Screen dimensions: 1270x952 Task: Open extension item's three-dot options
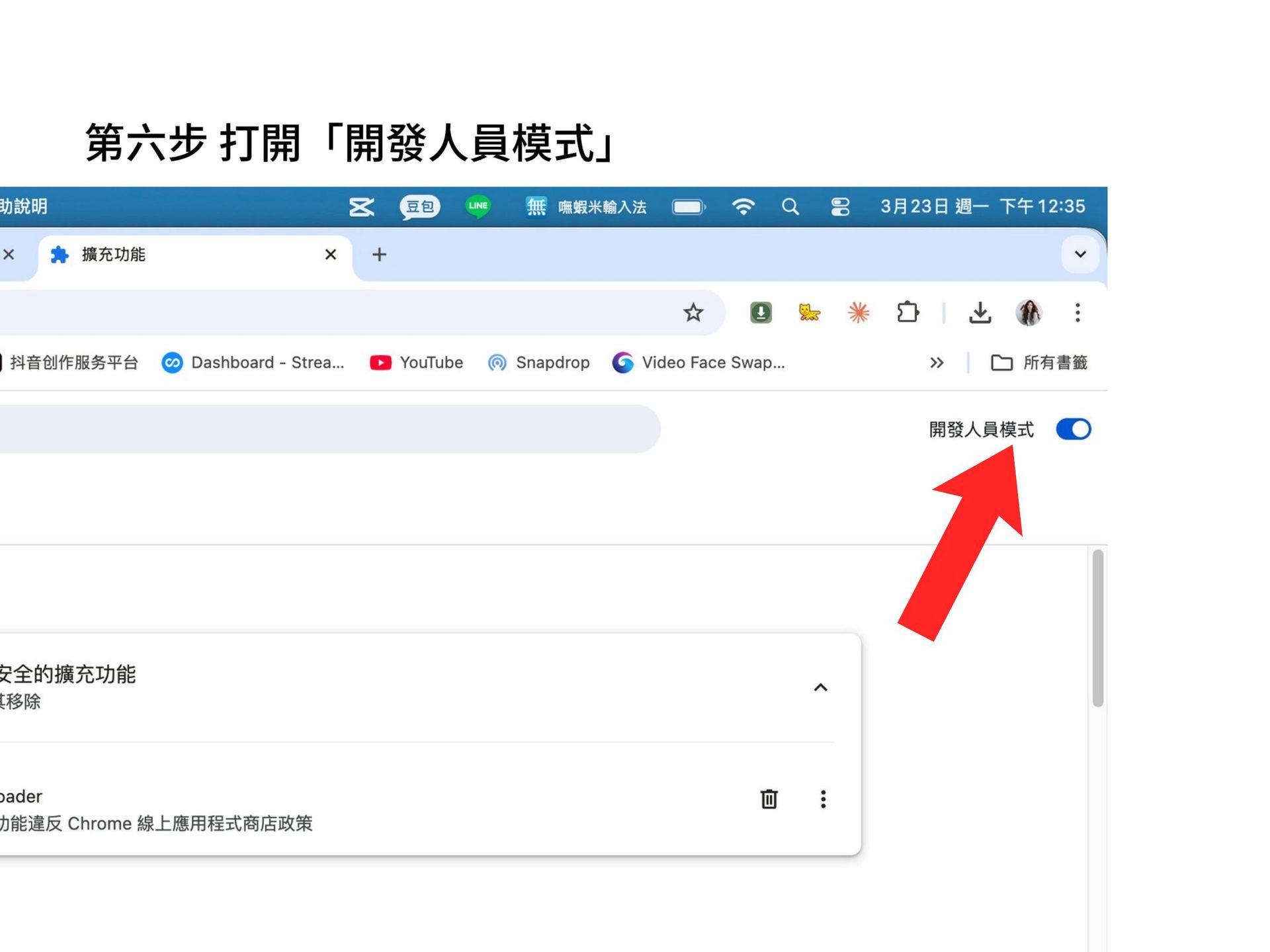pos(823,799)
